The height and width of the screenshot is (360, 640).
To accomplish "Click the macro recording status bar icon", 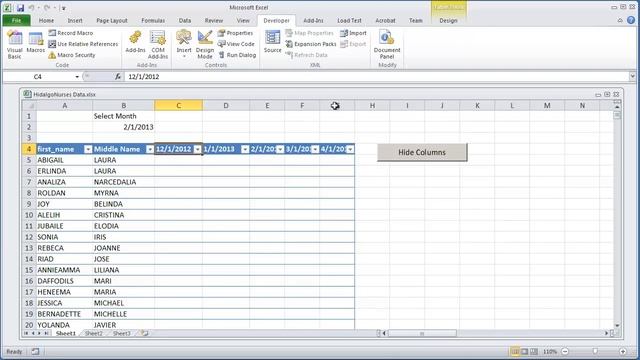I will [x=36, y=351].
